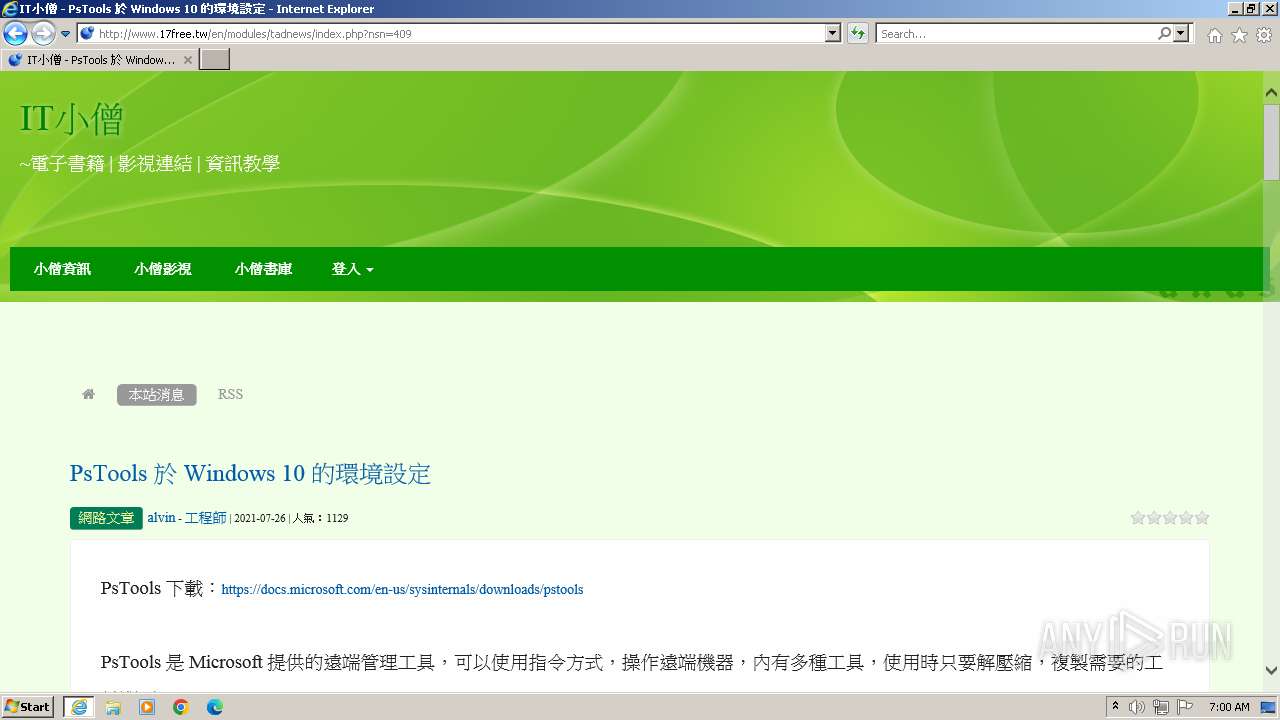Viewport: 1280px width, 720px height.
Task: Open File Explorer from the taskbar
Action: pos(113,707)
